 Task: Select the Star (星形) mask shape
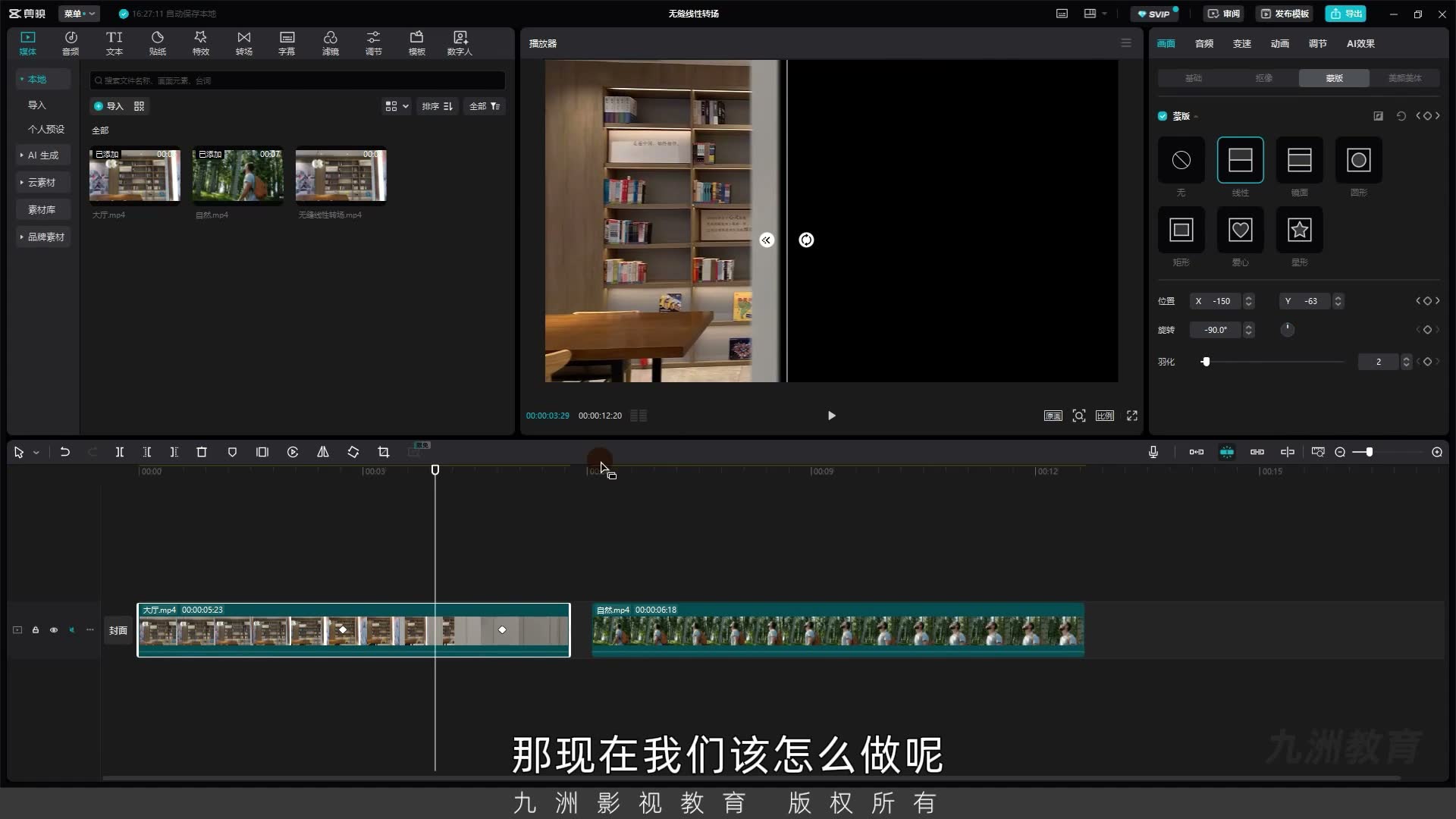pos(1299,230)
